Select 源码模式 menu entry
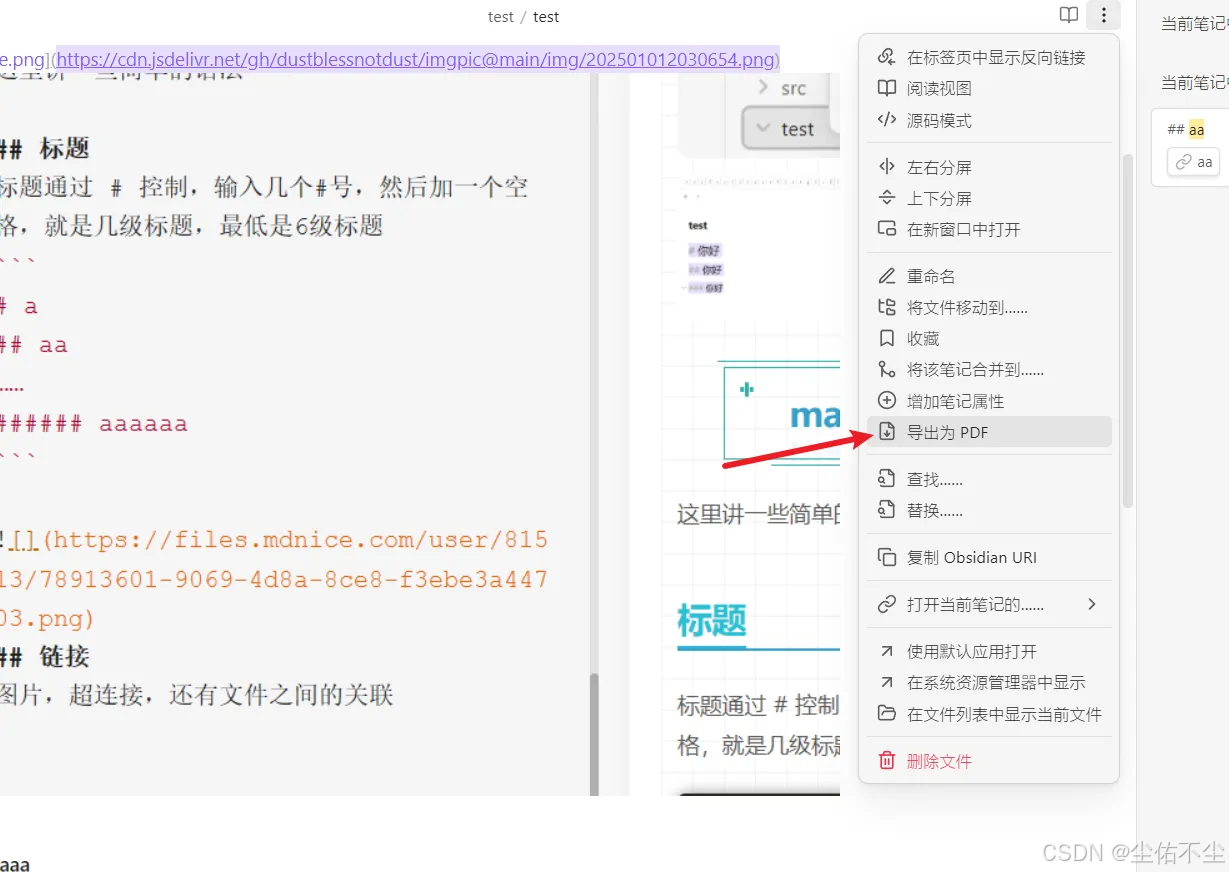Screen dimensions: 1229x872 click(989, 120)
